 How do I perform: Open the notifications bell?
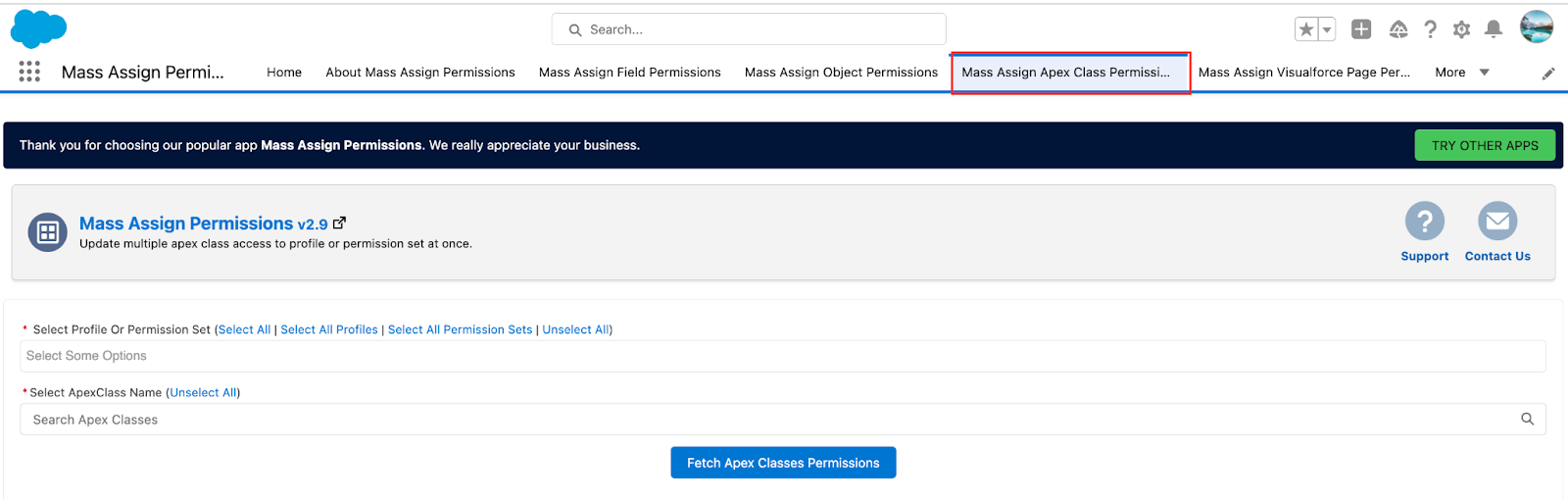(x=1494, y=29)
